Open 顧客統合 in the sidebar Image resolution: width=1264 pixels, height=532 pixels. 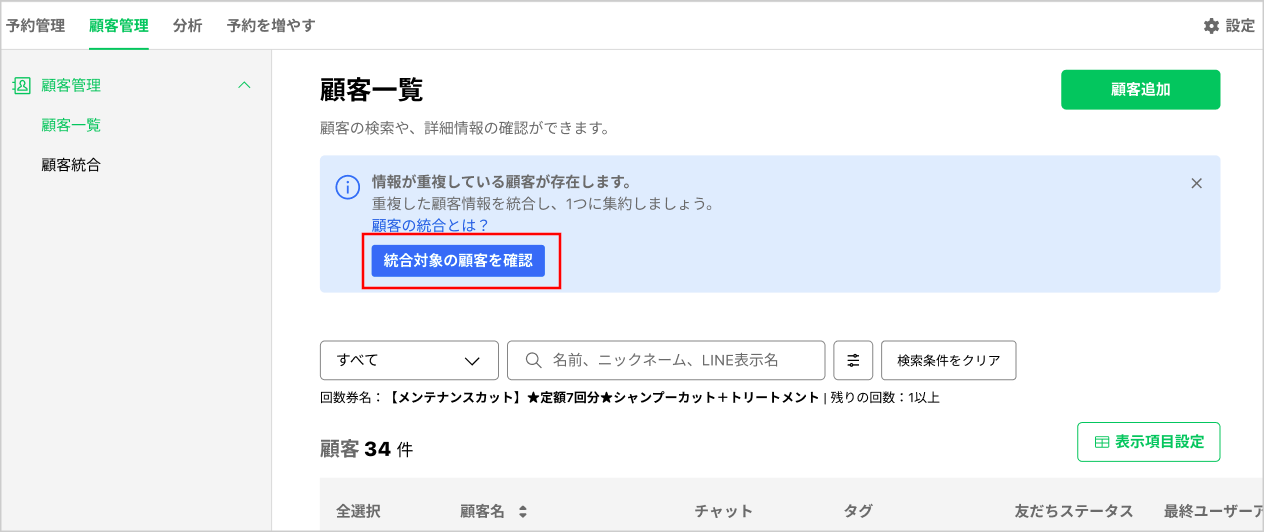(71, 165)
